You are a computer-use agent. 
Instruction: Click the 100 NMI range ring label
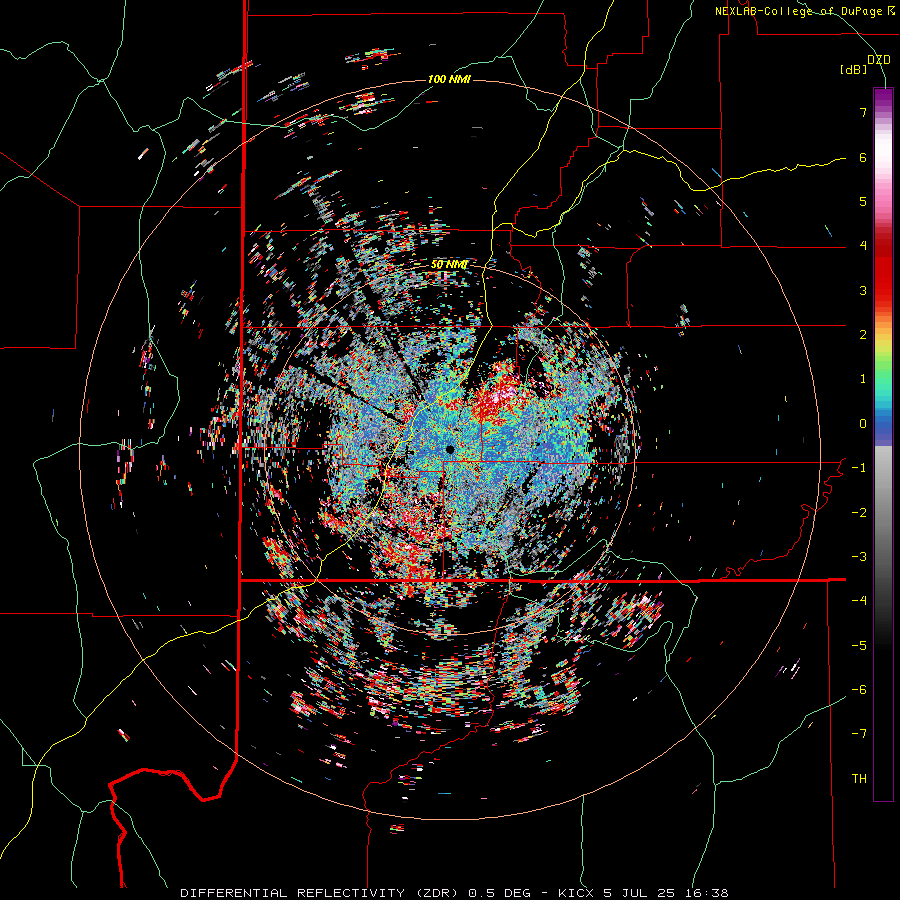point(449,79)
